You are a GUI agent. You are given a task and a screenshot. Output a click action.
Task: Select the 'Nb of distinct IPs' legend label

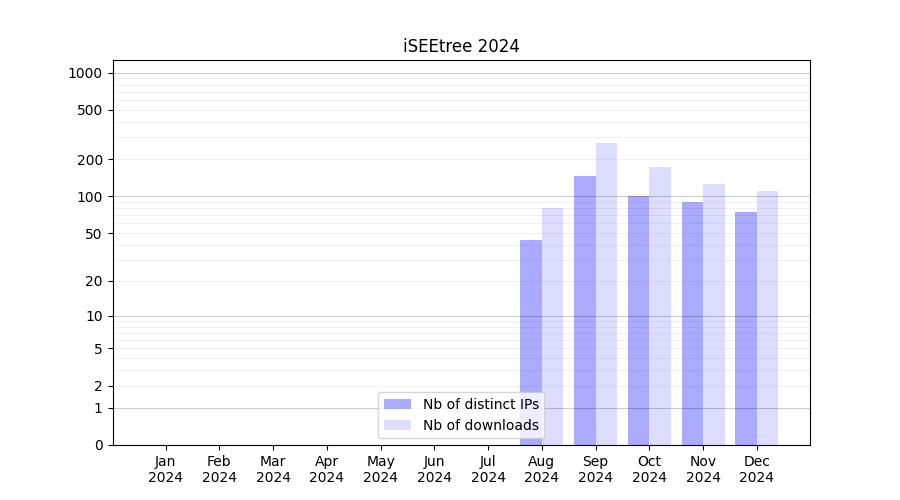click(480, 404)
